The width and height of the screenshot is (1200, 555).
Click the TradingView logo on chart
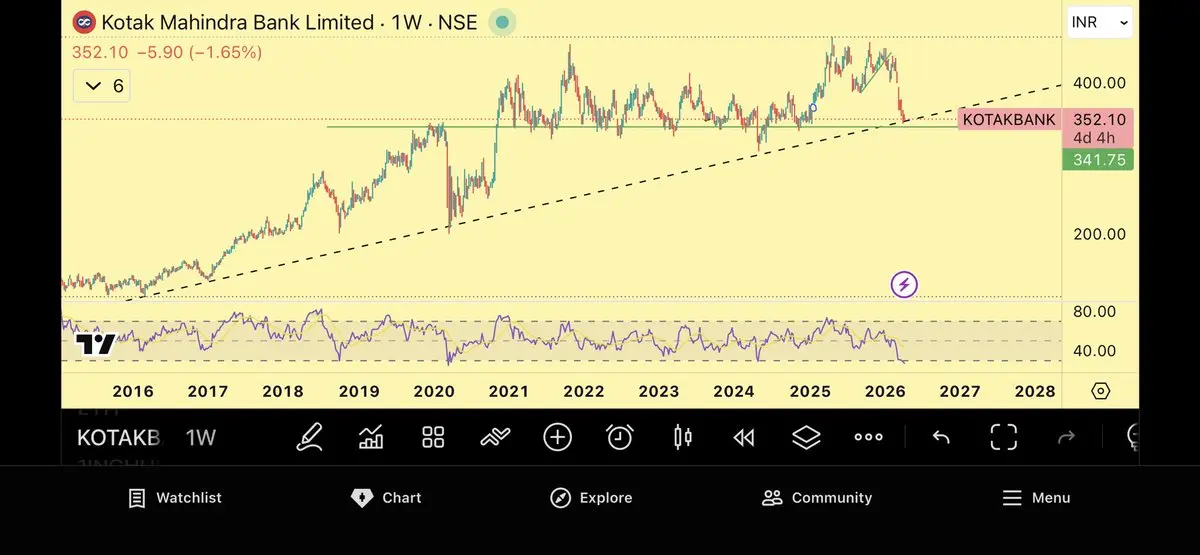96,345
